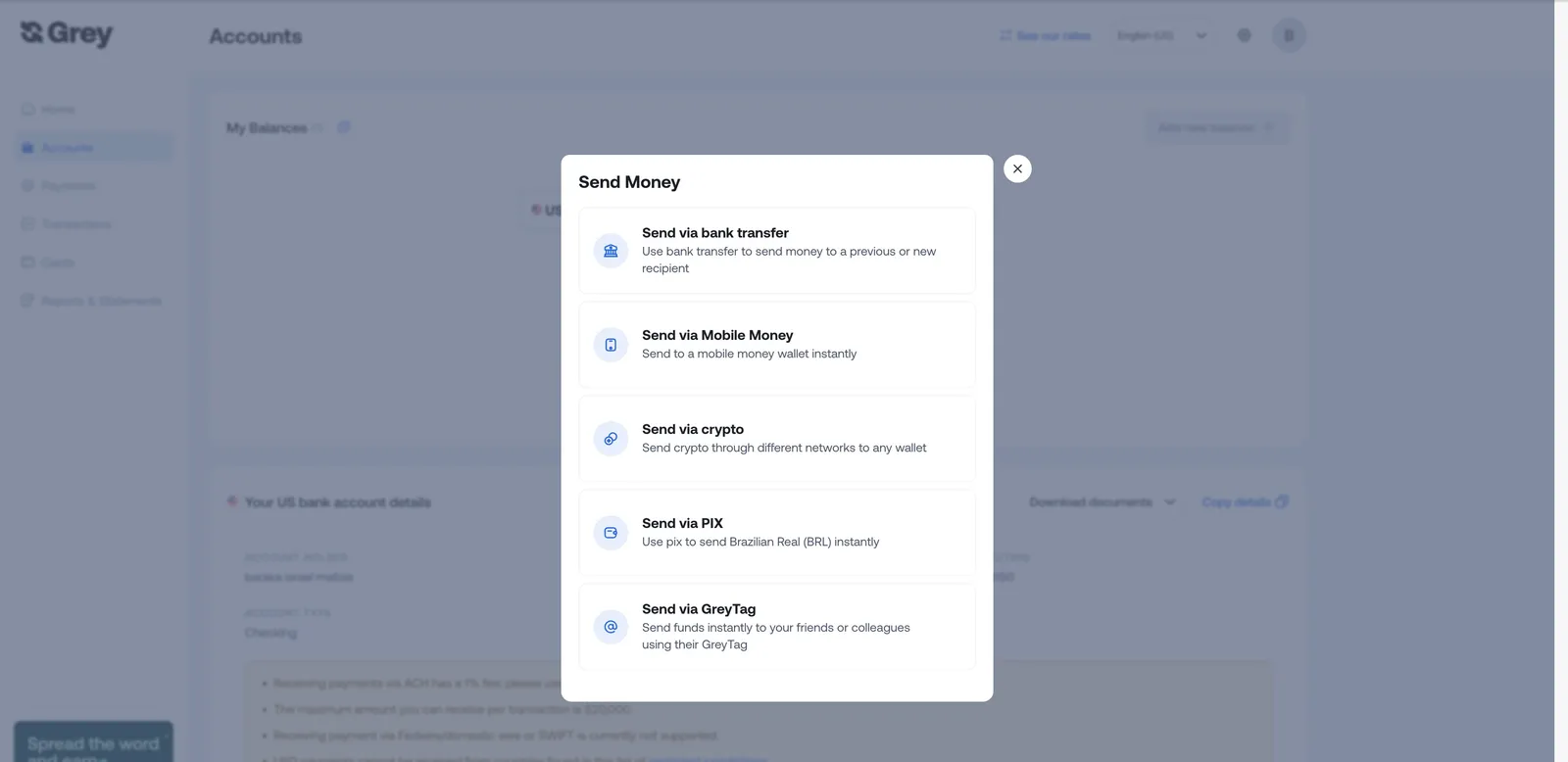
Task: Click the See our rates icon
Action: [1005, 35]
